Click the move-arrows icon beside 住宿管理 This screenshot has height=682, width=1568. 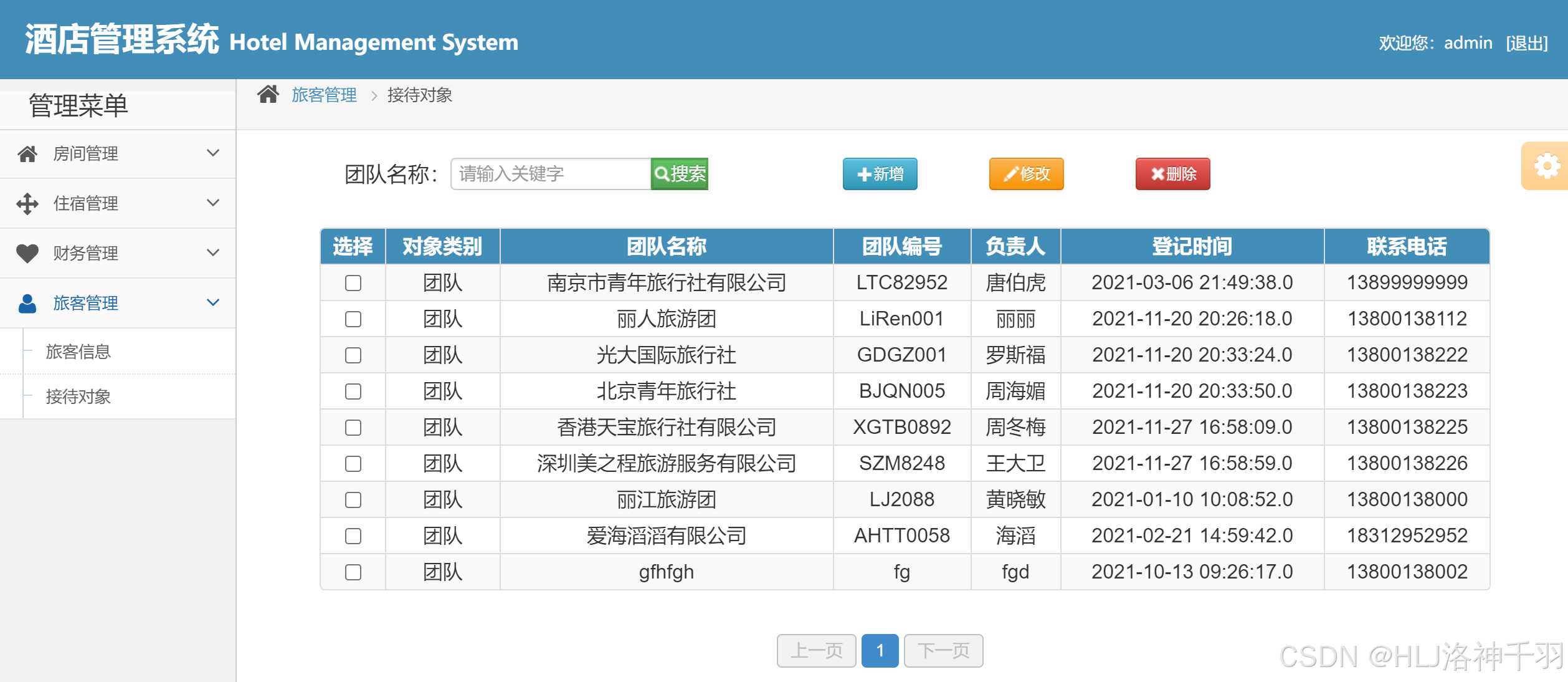point(27,204)
